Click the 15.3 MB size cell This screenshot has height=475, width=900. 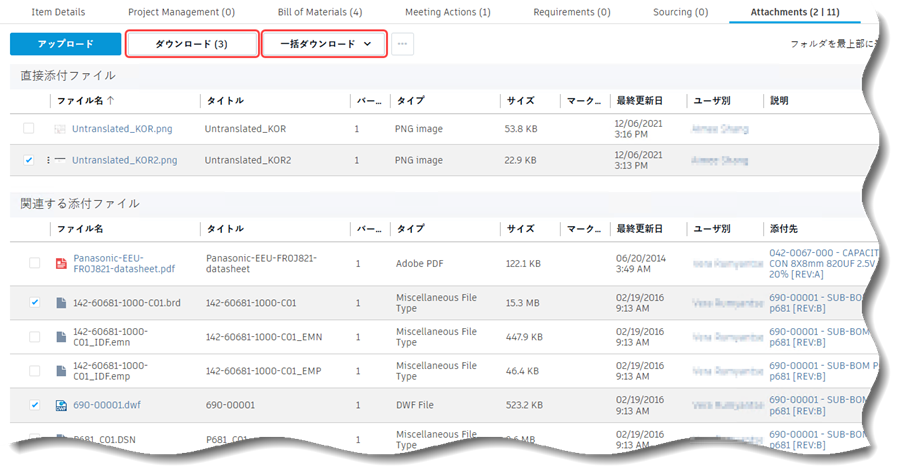(x=522, y=303)
